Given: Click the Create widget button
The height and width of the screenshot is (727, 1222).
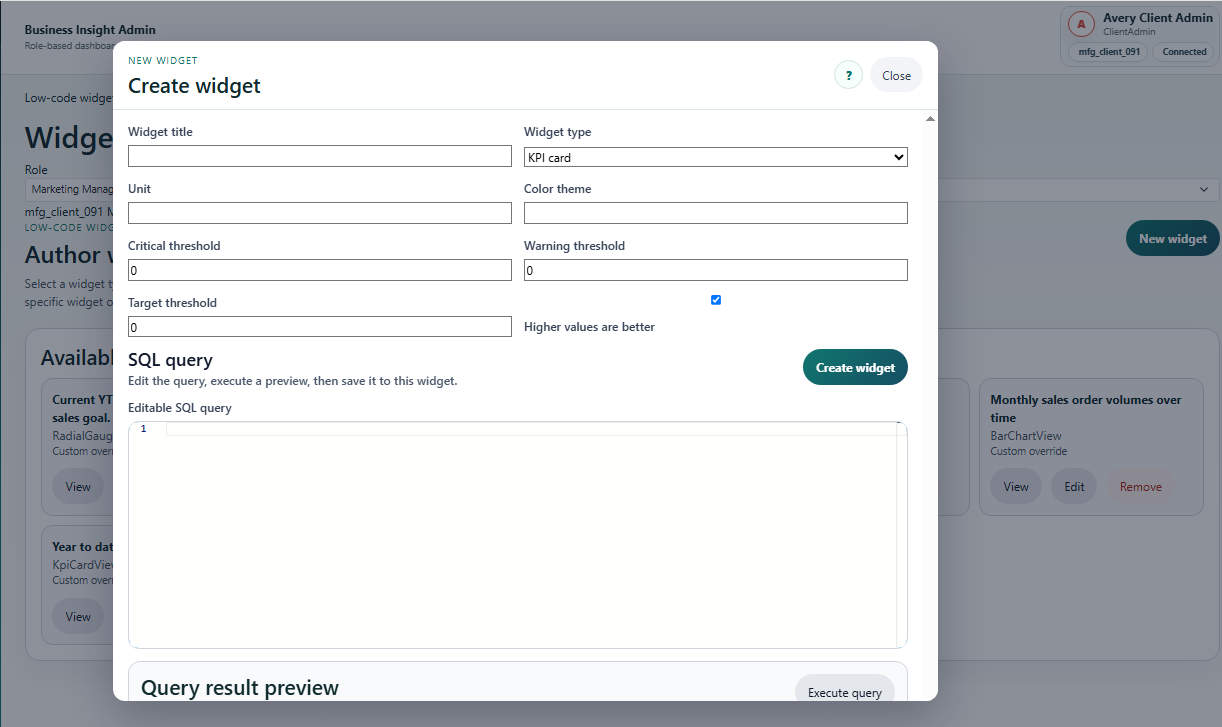Looking at the screenshot, I should (x=855, y=367).
